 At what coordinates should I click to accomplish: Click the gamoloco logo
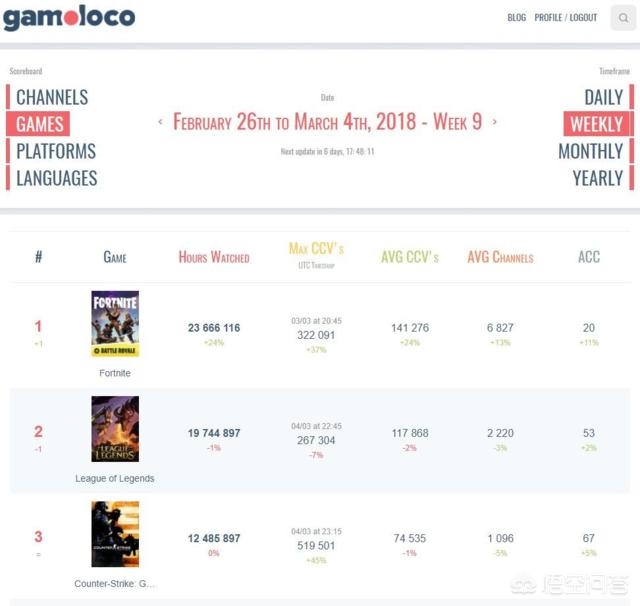pos(69,18)
